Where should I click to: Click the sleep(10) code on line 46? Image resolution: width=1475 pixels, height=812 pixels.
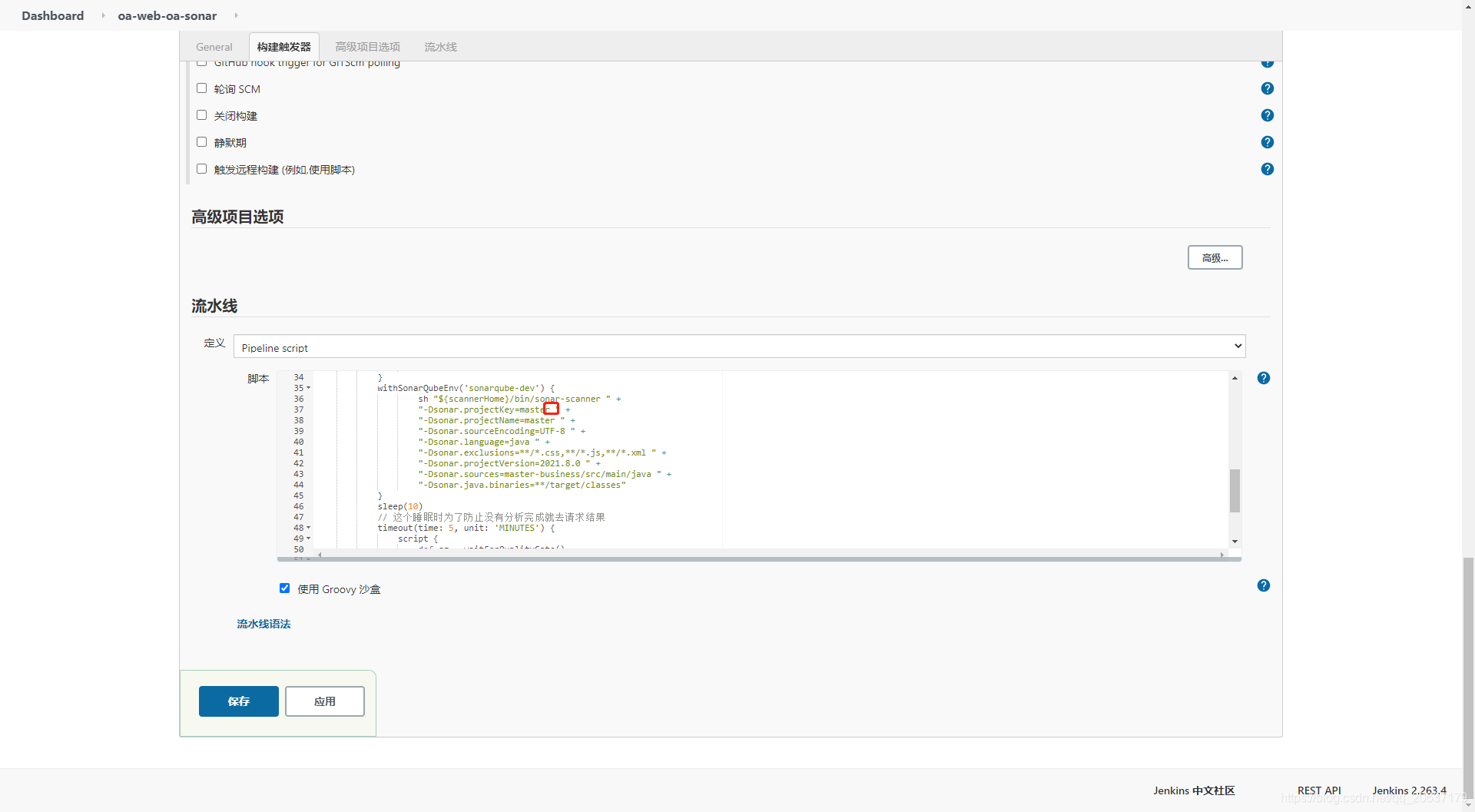click(399, 506)
